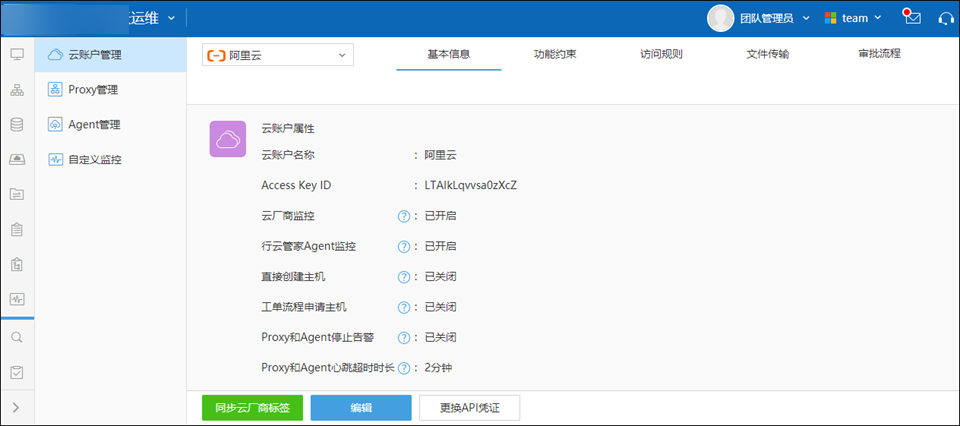Open the document script icon in the left rail
Image resolution: width=960 pixels, height=426 pixels.
(17, 265)
